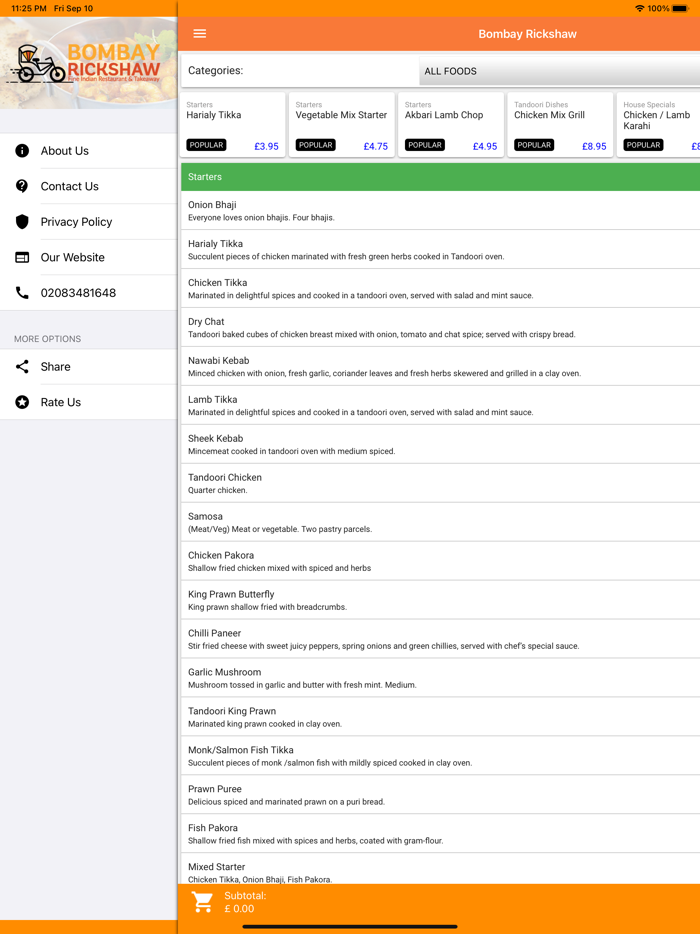Select the popular Harialy Tikka card
This screenshot has width=700, height=934.
pos(232,124)
